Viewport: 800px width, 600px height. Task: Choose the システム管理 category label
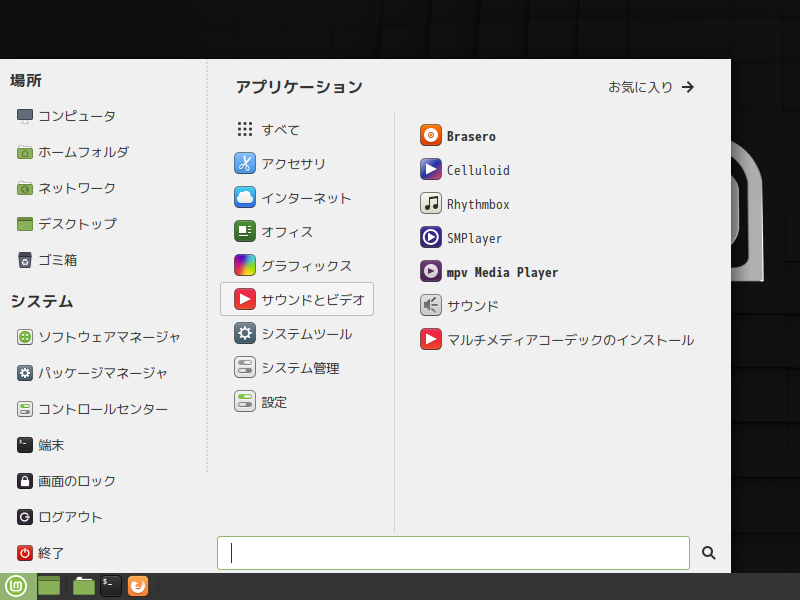point(300,368)
